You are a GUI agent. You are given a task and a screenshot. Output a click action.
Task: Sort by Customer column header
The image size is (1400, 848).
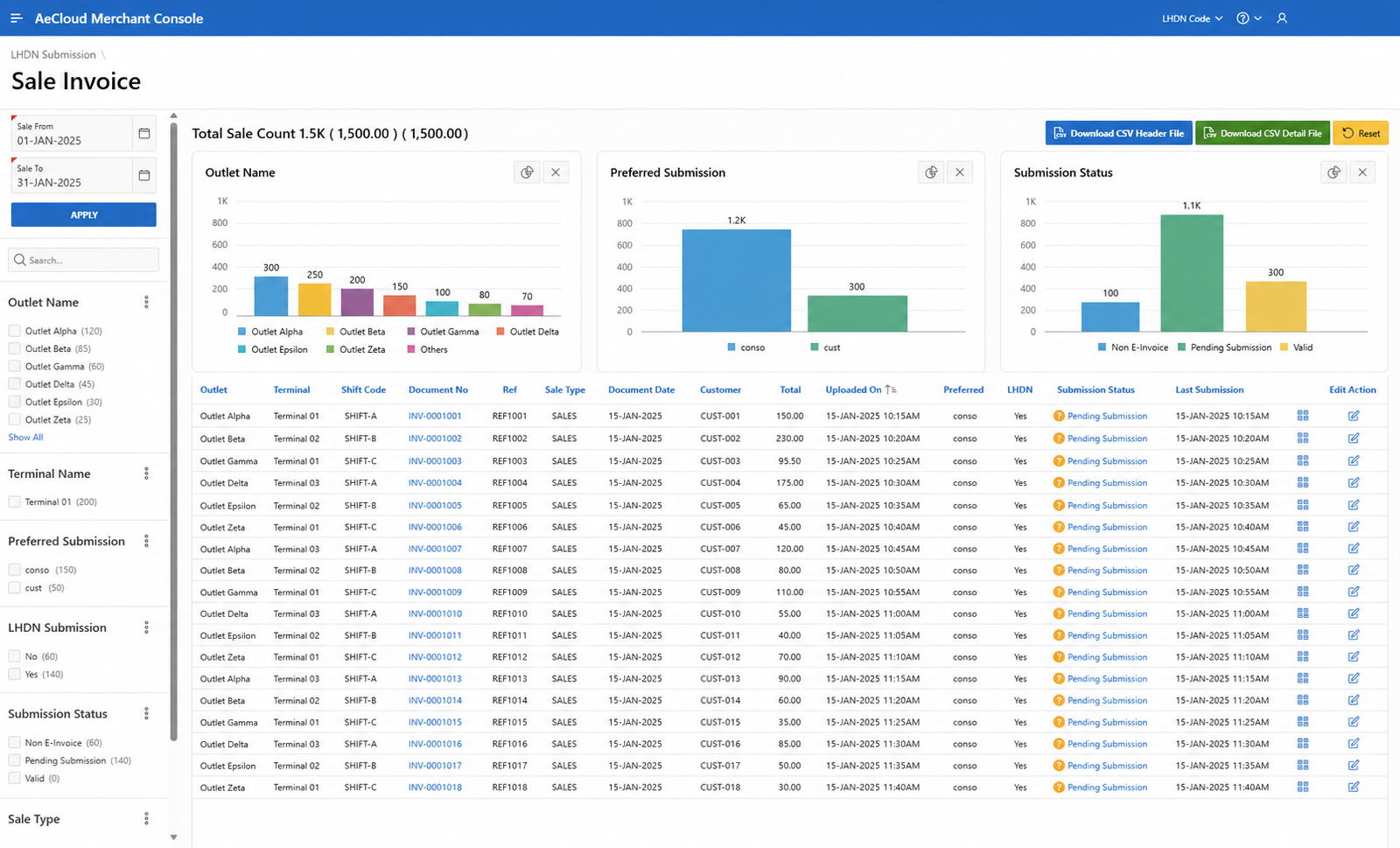click(720, 389)
